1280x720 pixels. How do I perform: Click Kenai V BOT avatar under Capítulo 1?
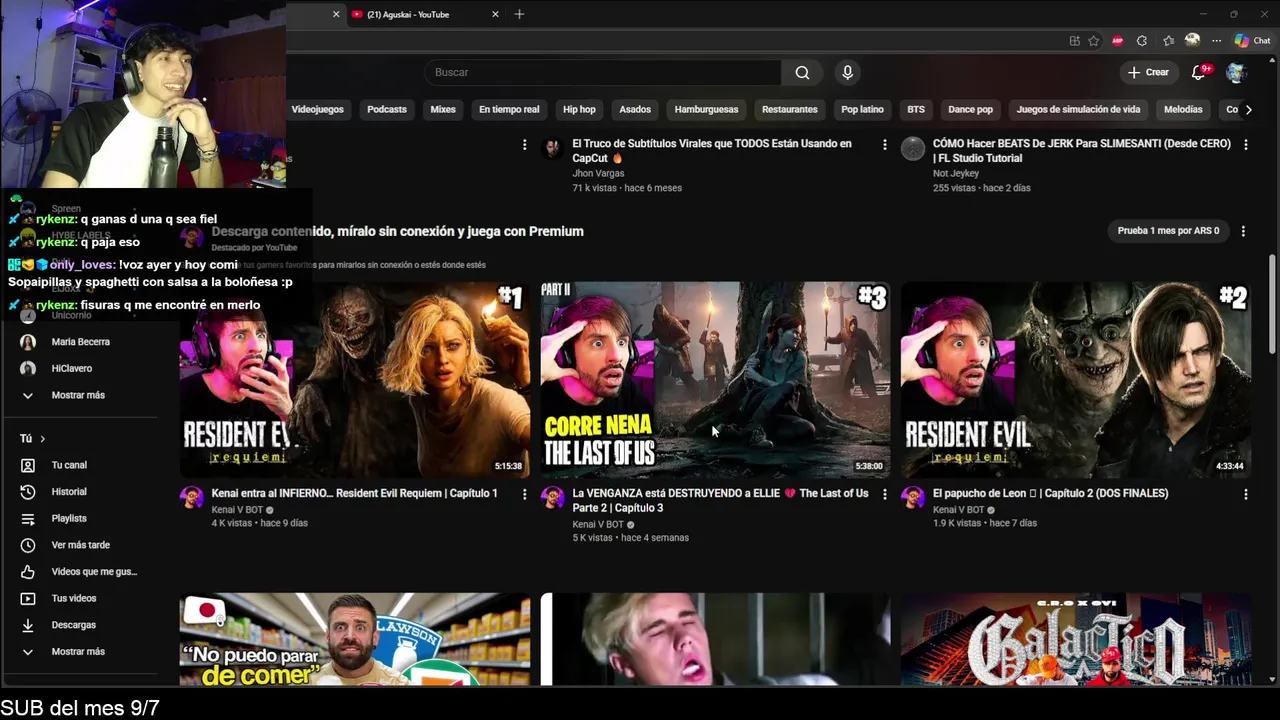tap(192, 498)
